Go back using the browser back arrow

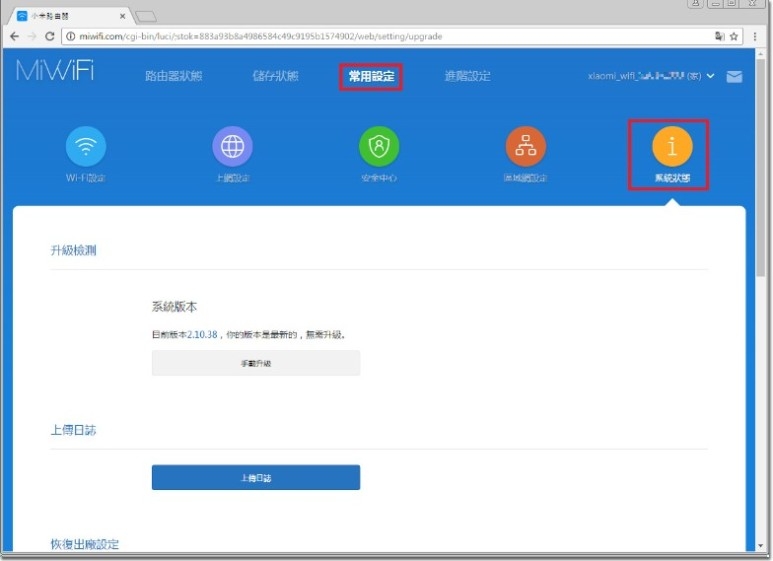coord(14,36)
